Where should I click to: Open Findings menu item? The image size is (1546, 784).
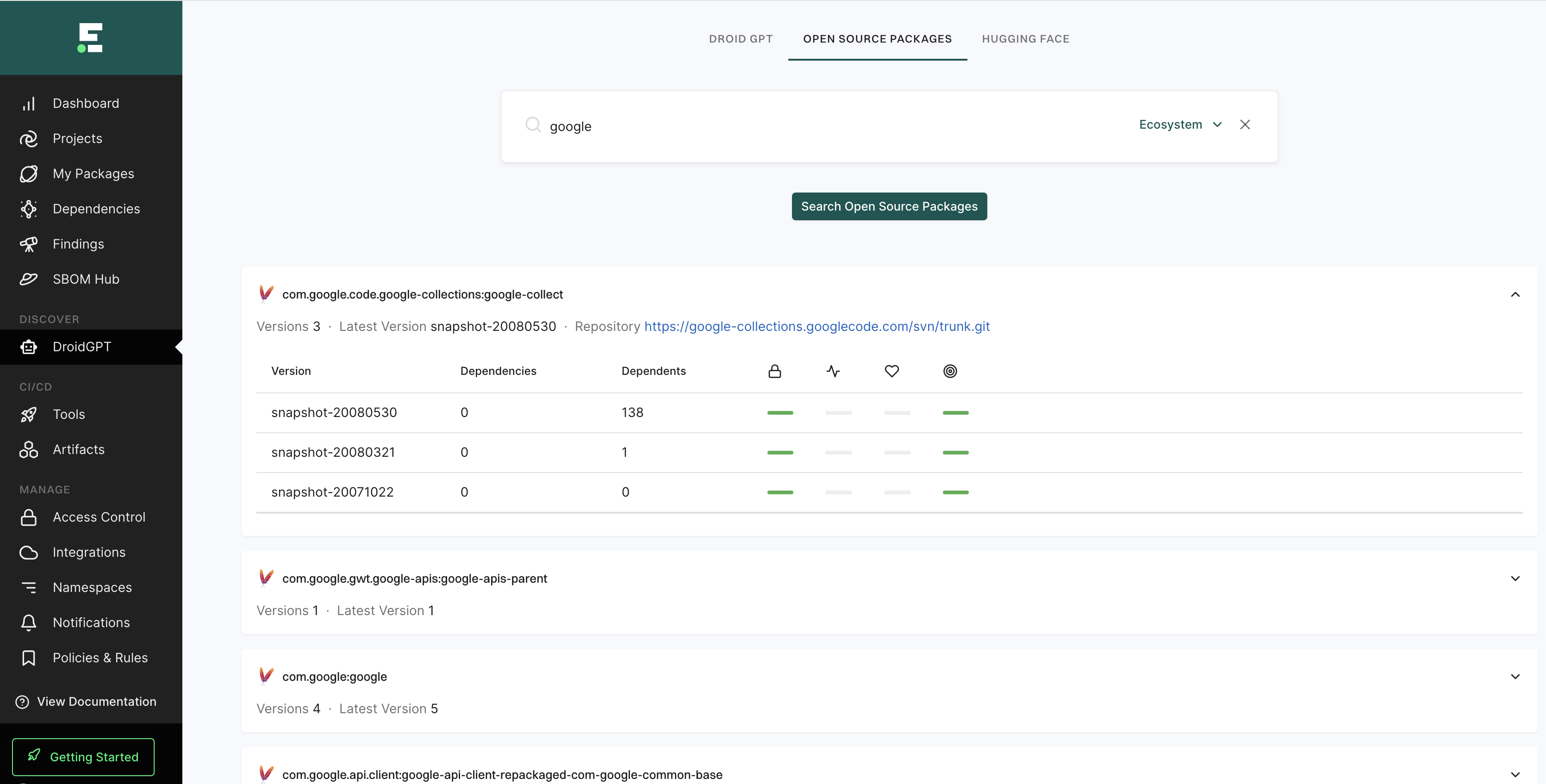(91, 244)
